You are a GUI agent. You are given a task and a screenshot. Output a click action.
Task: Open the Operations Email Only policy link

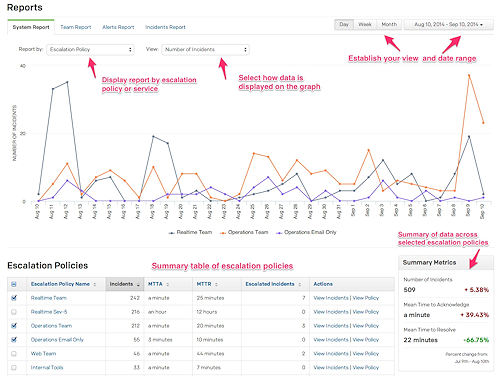[x=57, y=340]
